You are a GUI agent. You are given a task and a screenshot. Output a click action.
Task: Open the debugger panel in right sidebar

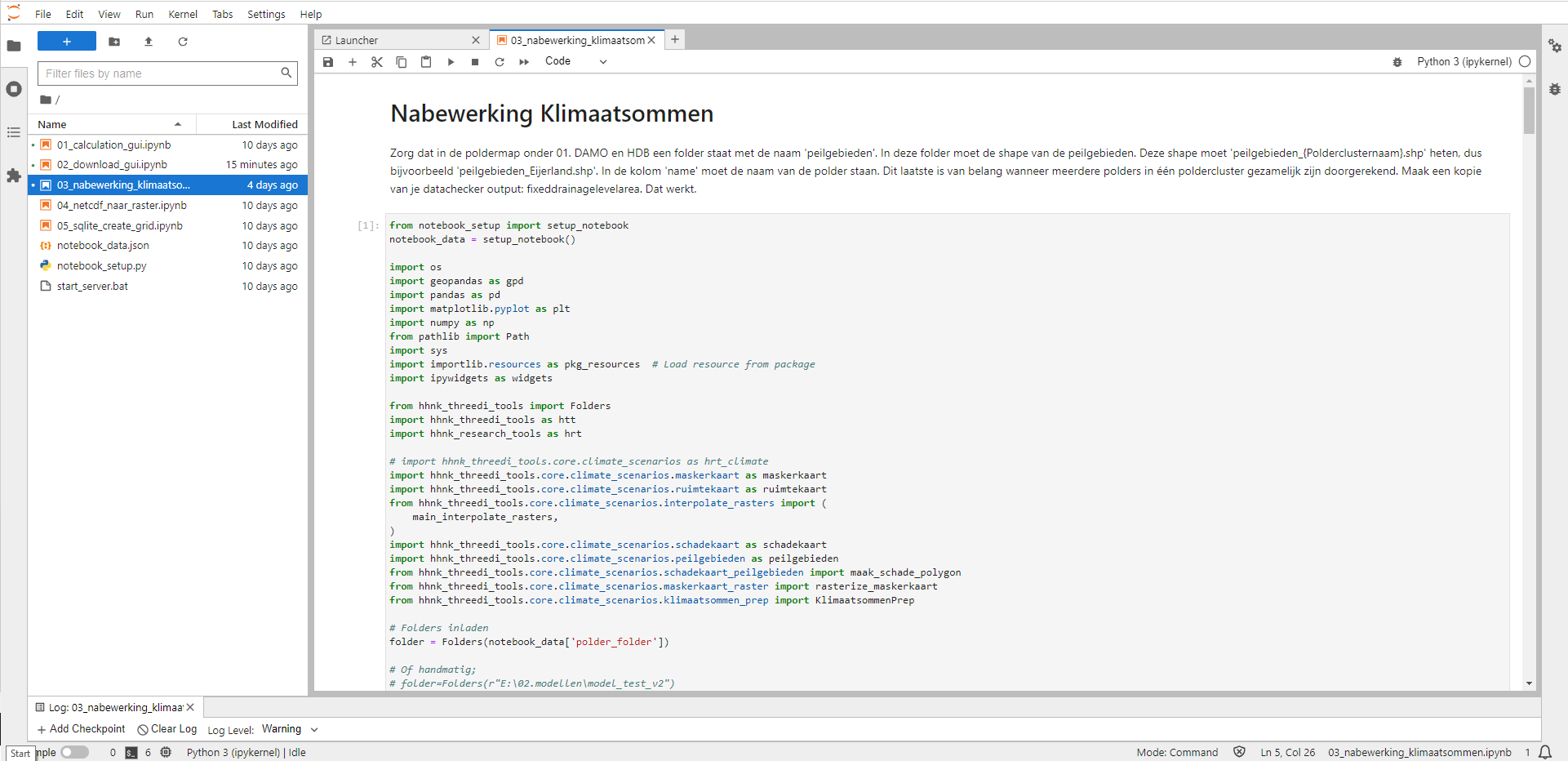pos(1555,89)
